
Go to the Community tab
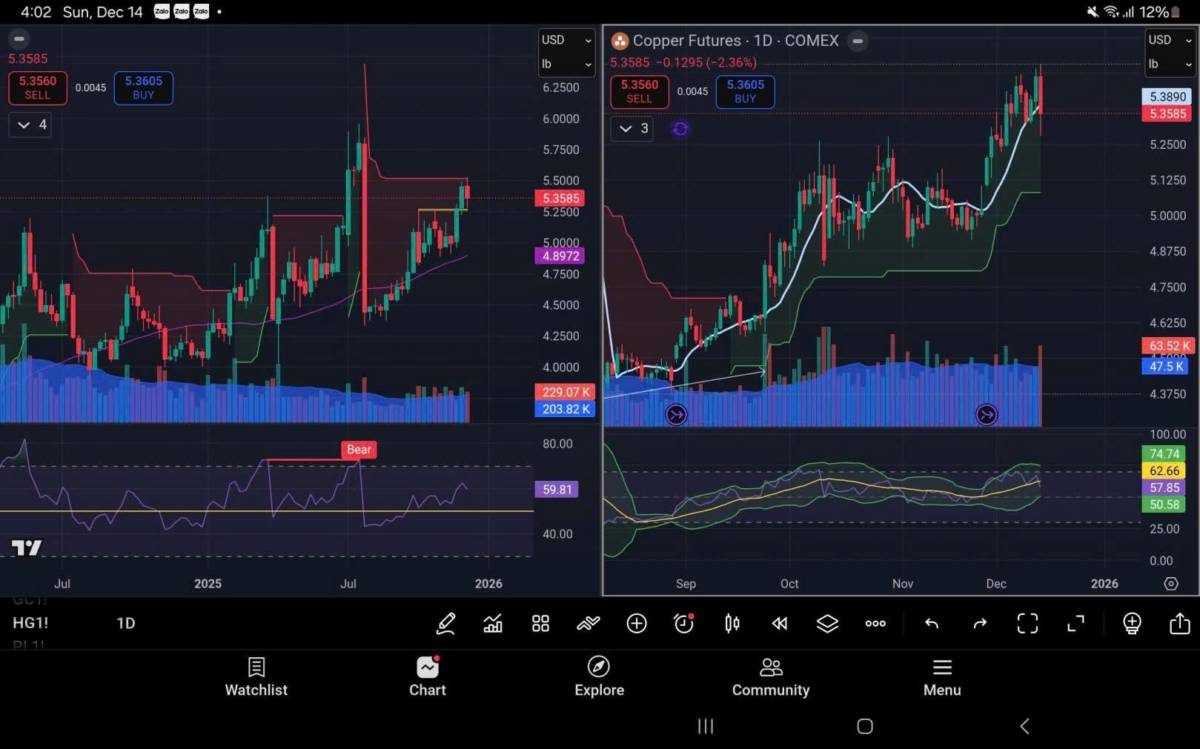click(770, 677)
